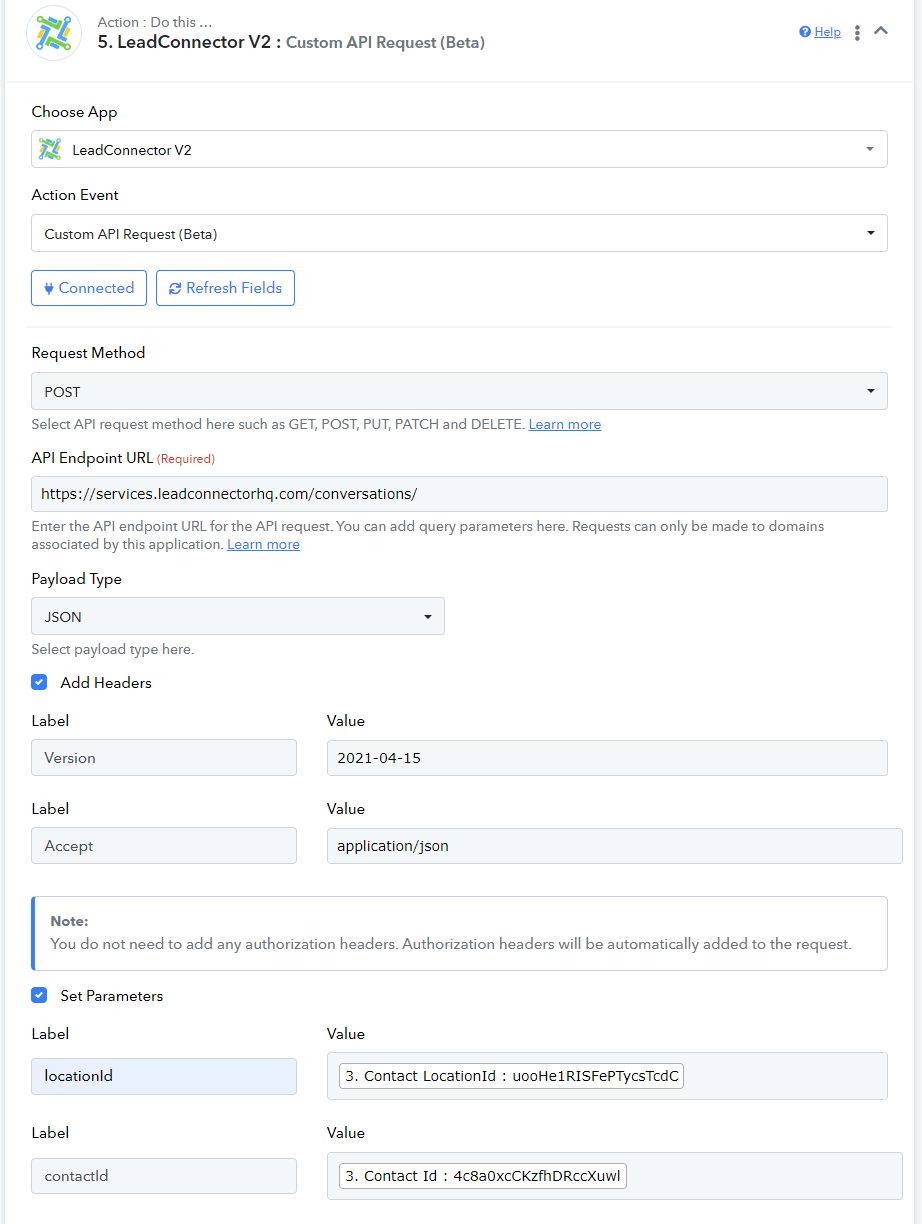
Task: Click the Accept header label field
Action: tap(164, 845)
